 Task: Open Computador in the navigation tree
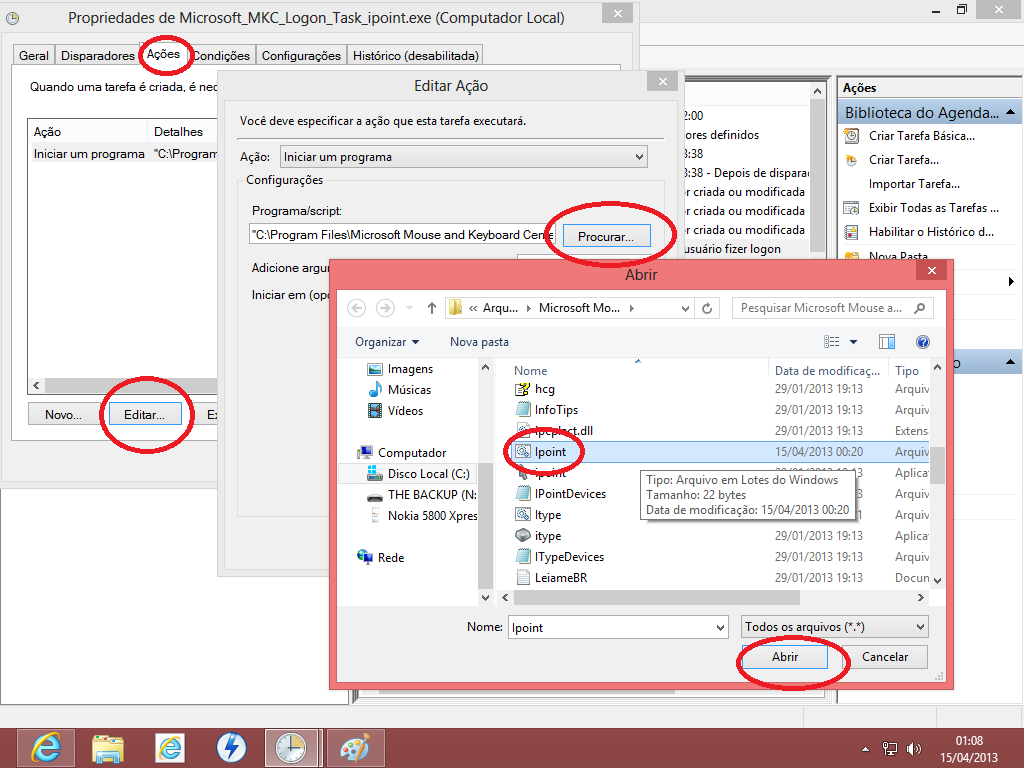click(x=402, y=453)
